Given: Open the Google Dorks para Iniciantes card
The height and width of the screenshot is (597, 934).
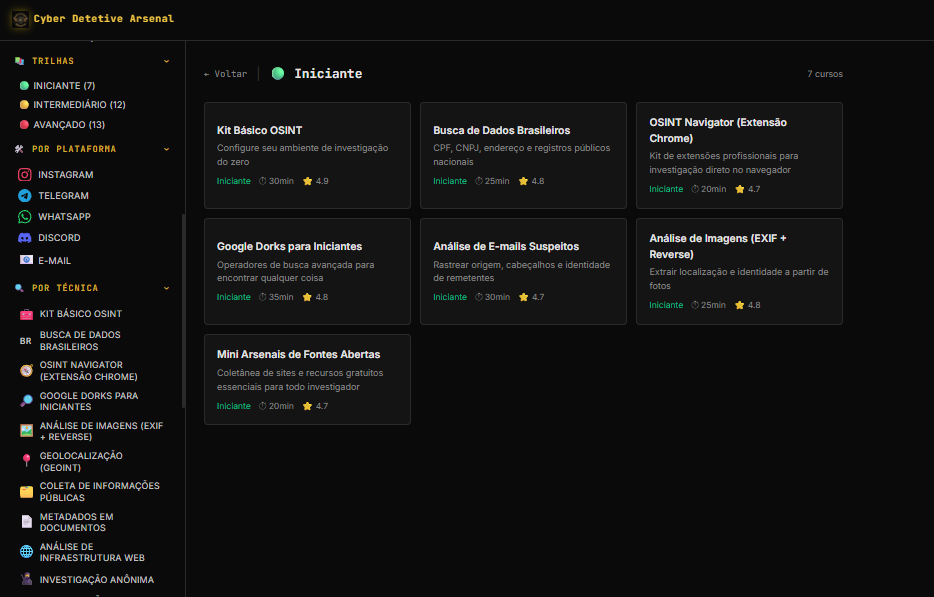Looking at the screenshot, I should [307, 271].
